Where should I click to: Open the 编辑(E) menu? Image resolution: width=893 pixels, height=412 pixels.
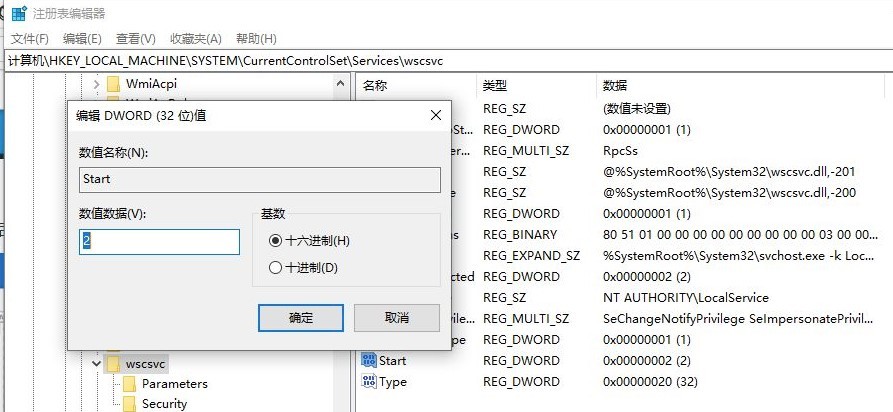(x=82, y=38)
